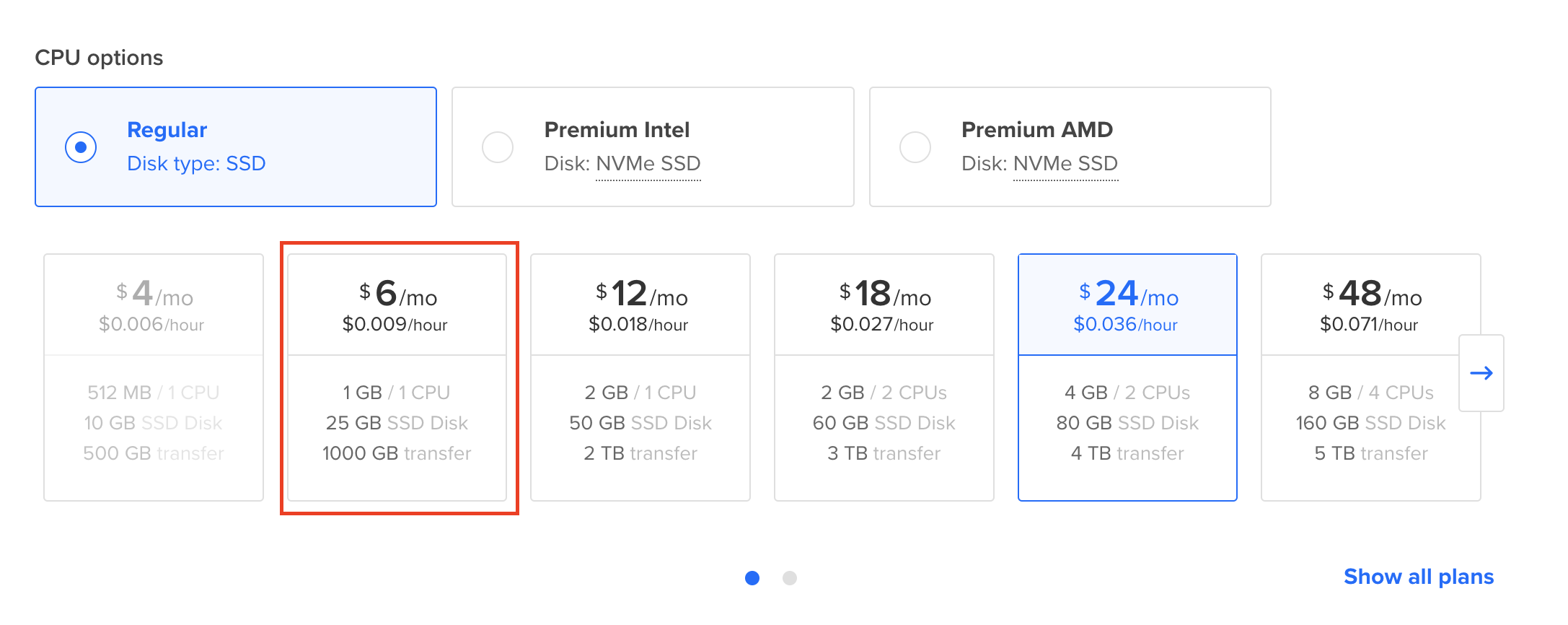Go to the second carousel page dot
Screen dimensions: 1568x625
click(x=790, y=578)
